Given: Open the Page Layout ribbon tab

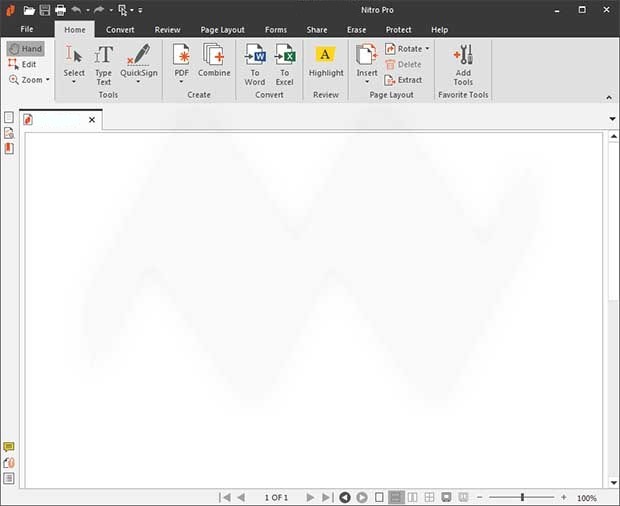Looking at the screenshot, I should click(x=222, y=30).
